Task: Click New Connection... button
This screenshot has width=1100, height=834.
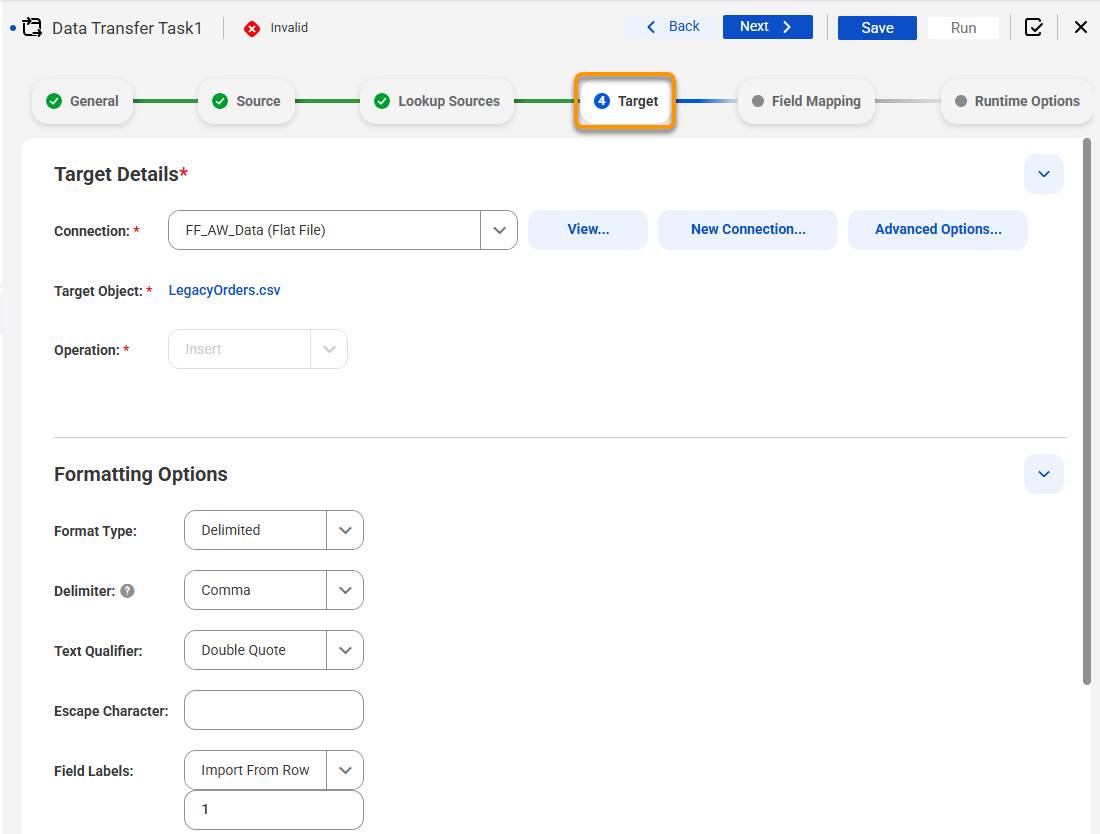Action: click(748, 229)
